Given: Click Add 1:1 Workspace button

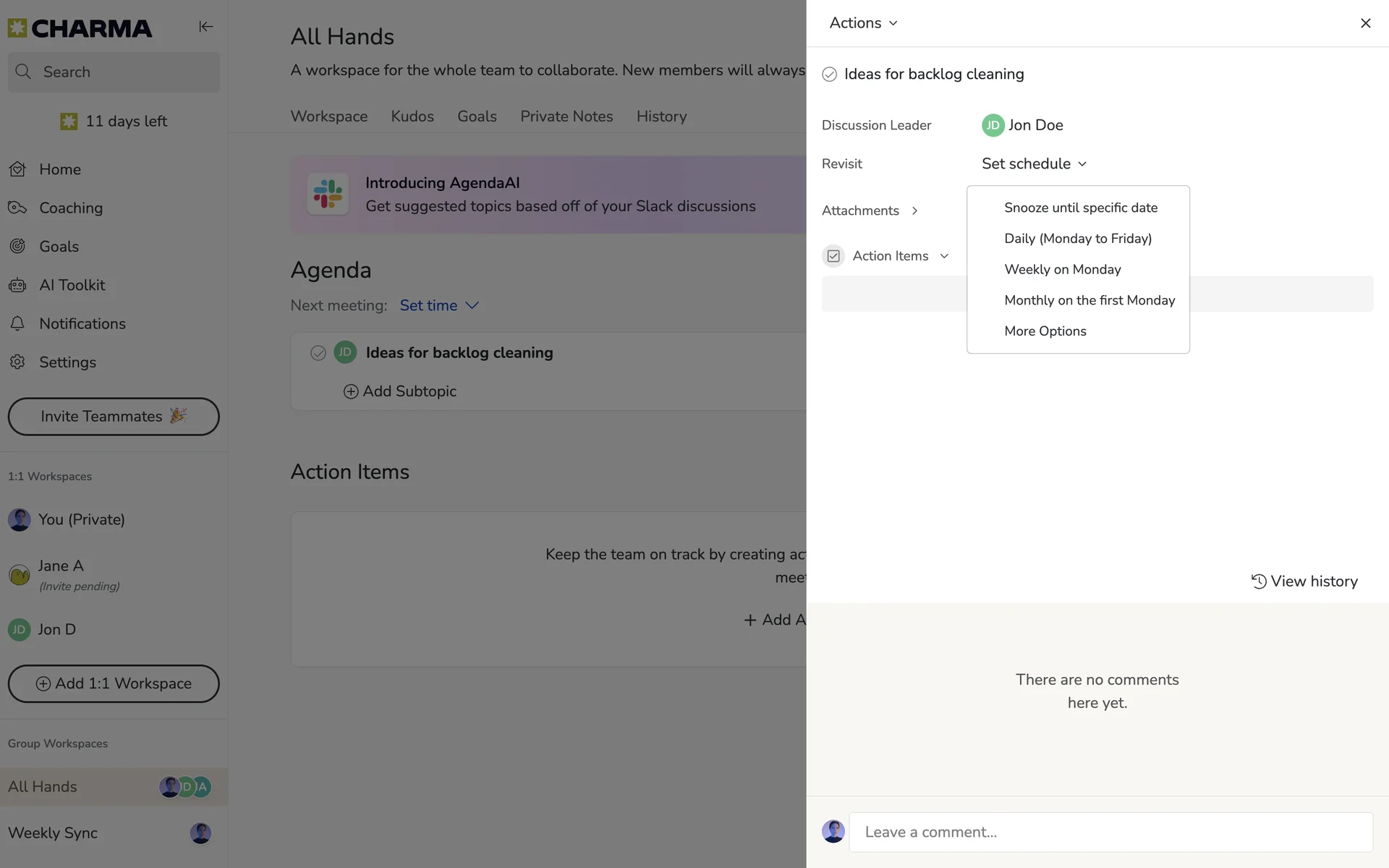Looking at the screenshot, I should click(x=114, y=684).
